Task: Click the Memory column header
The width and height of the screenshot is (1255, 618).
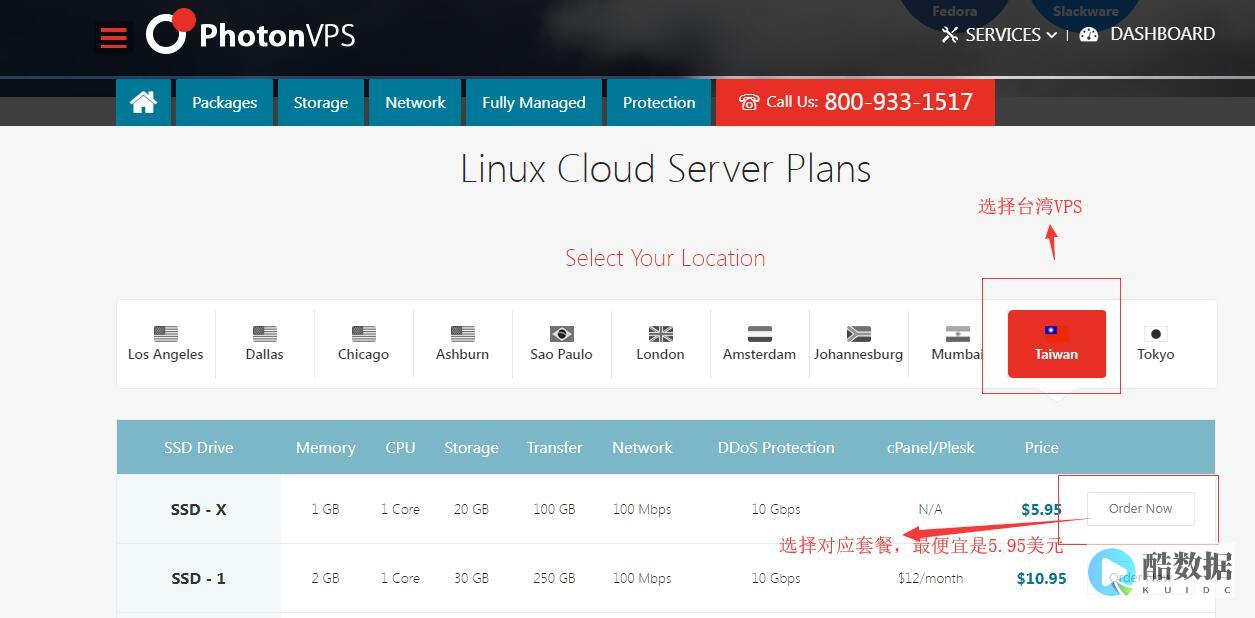Action: 326,448
